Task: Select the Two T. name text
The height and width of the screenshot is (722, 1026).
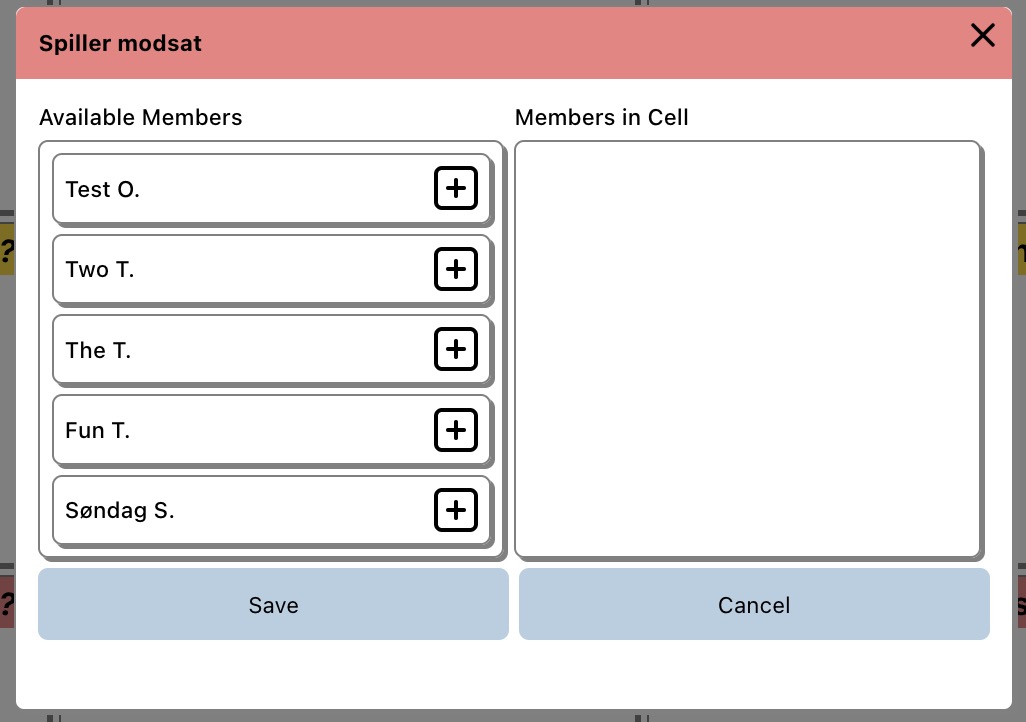Action: coord(99,269)
